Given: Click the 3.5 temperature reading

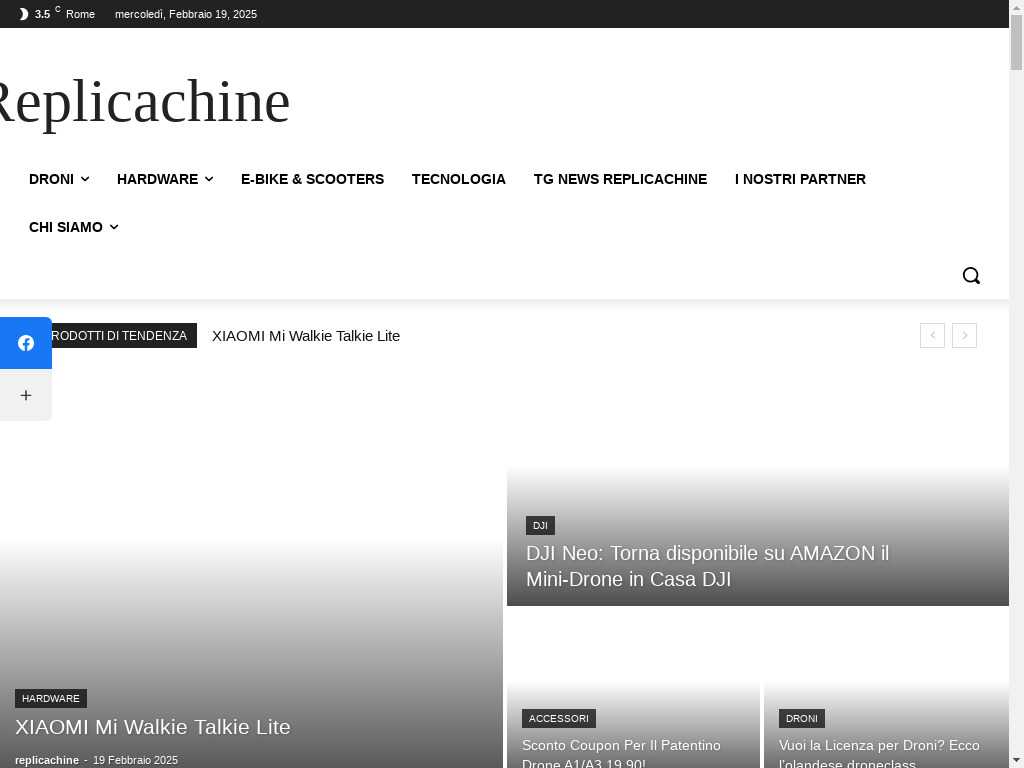Looking at the screenshot, I should [x=42, y=14].
